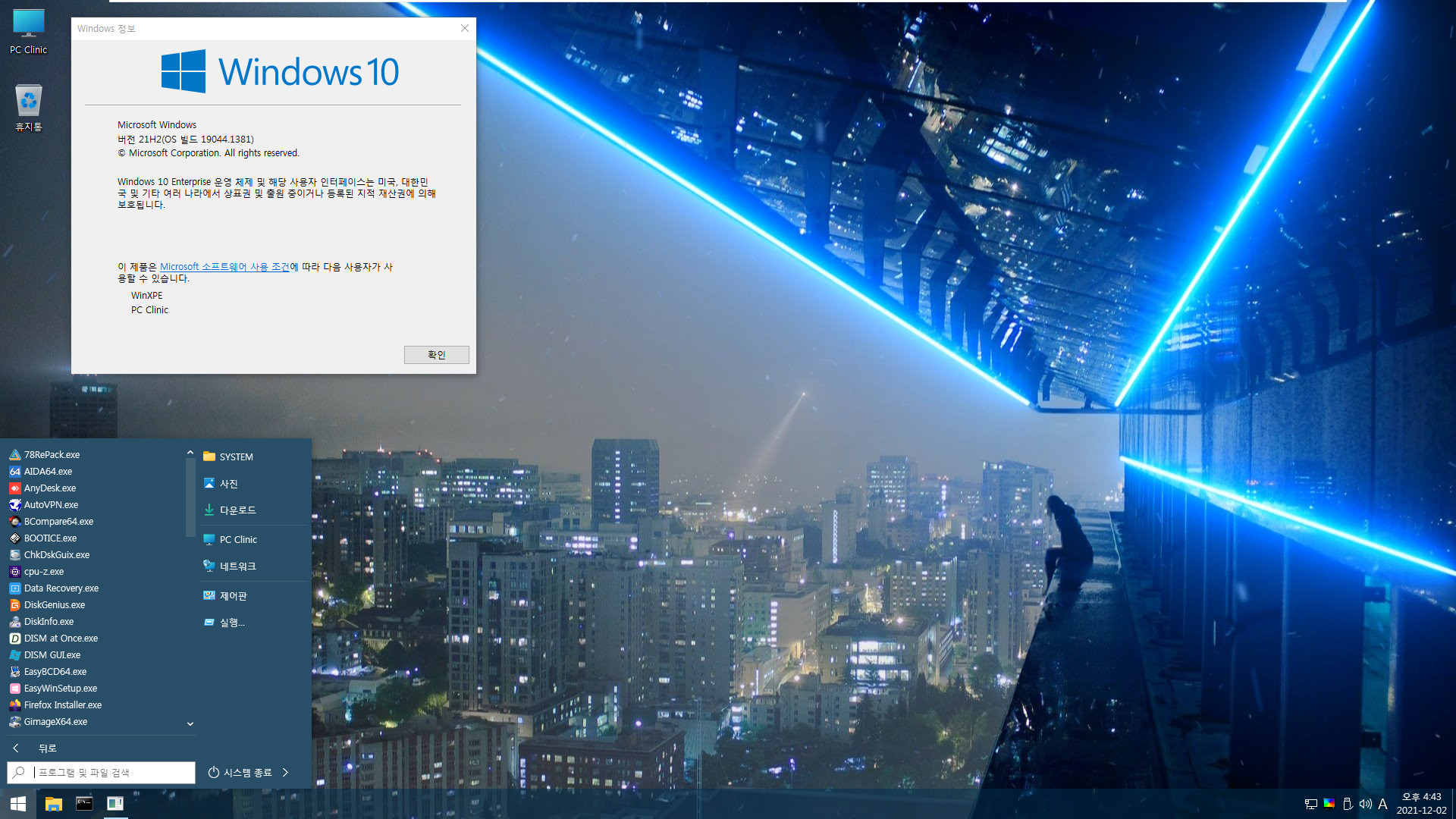Click the USB device tray icon
The width and height of the screenshot is (1456, 819).
(1347, 804)
